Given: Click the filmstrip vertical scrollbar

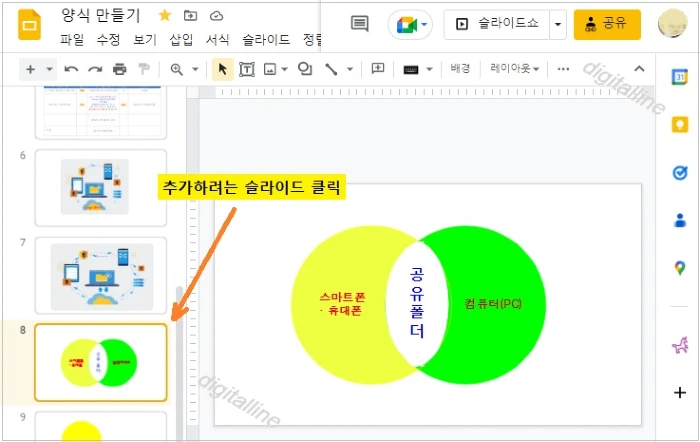Looking at the screenshot, I should 179,364.
